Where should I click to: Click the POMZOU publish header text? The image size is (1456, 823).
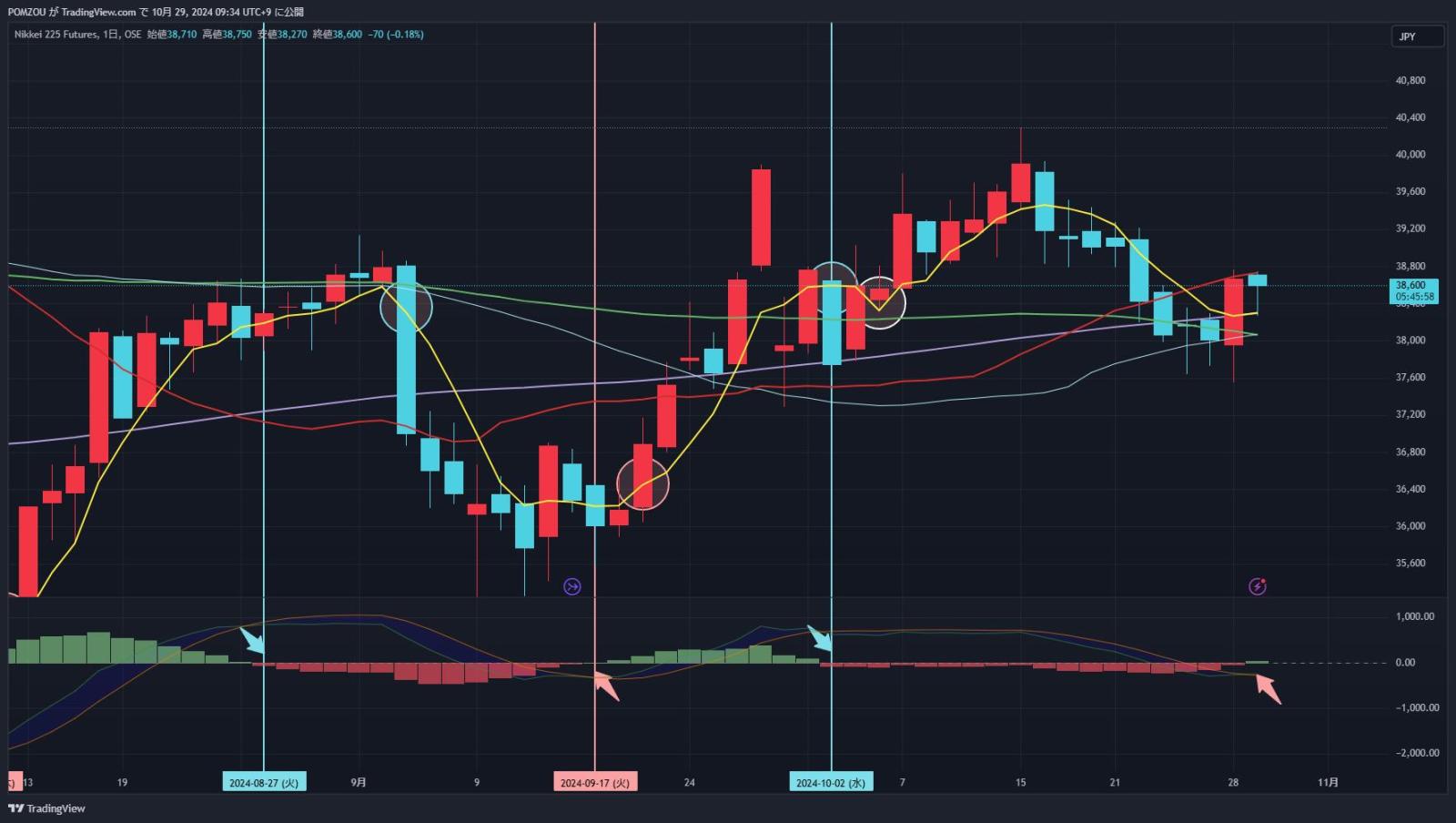(156, 12)
